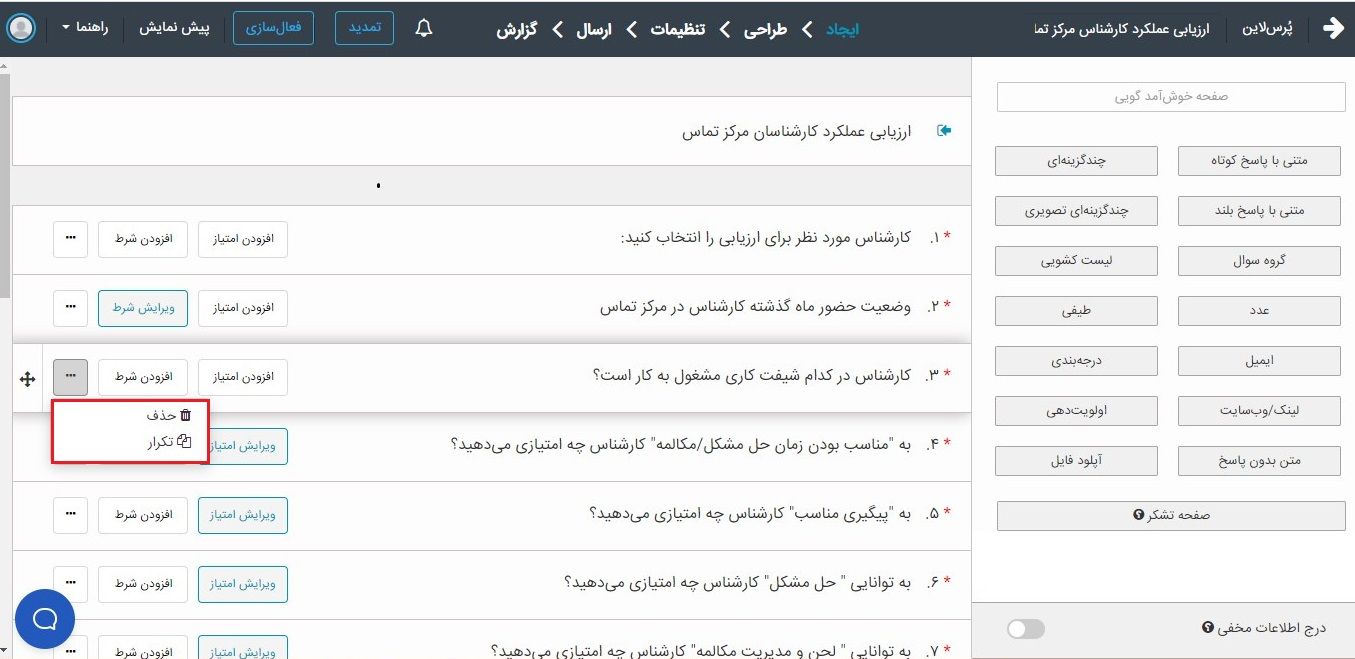This screenshot has height=659, width=1355.
Task: Go to the گزارش tab
Action: 516,29
